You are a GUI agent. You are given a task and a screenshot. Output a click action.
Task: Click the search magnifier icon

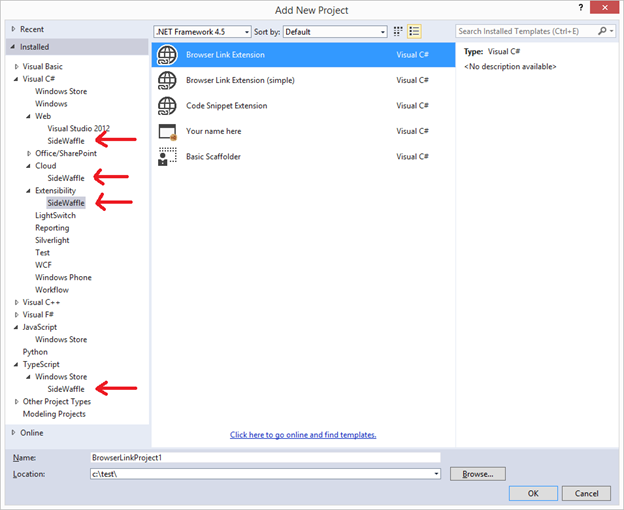(602, 31)
